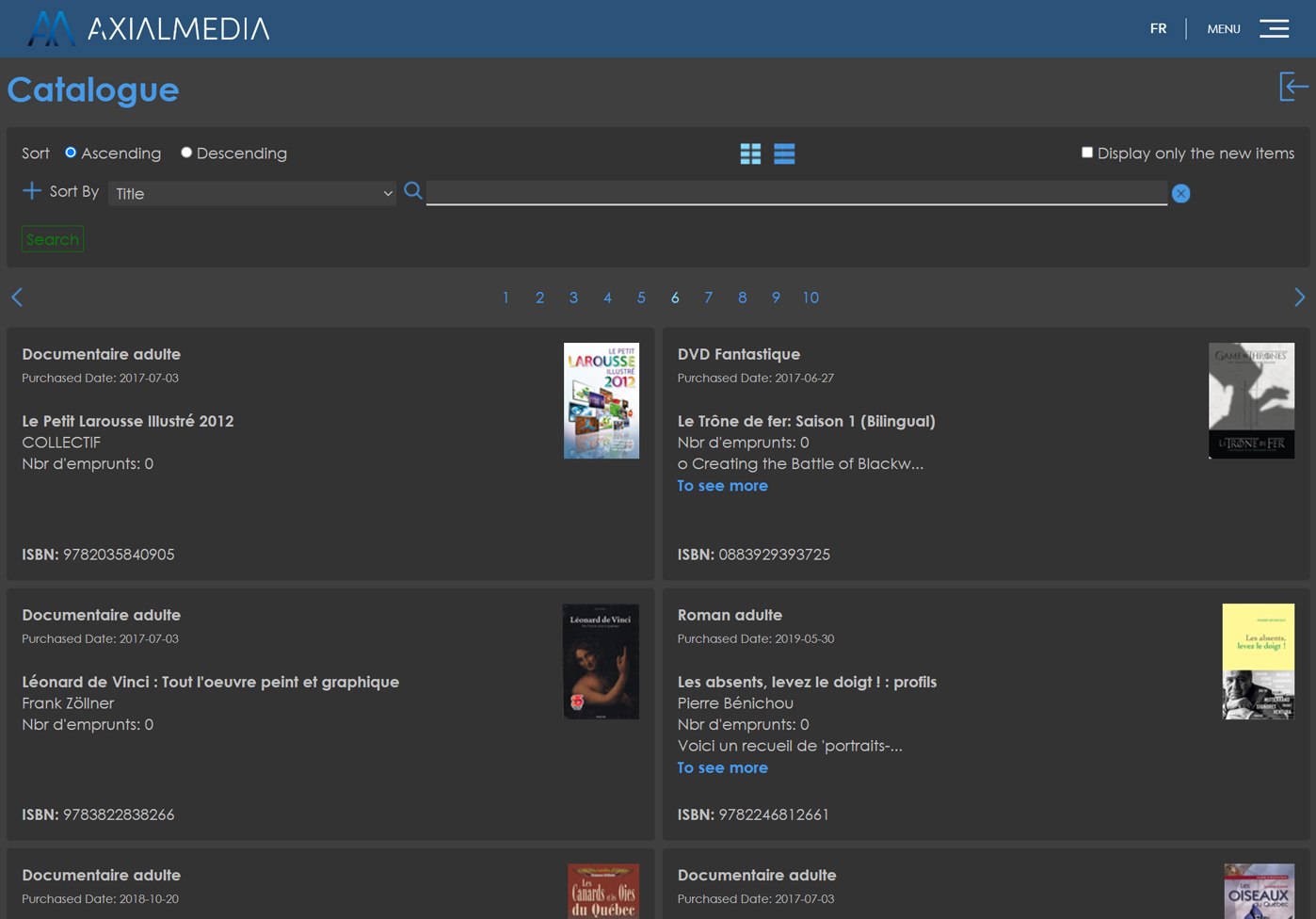The width and height of the screenshot is (1316, 919).
Task: Expand To see more for Les absents
Action: pos(722,767)
